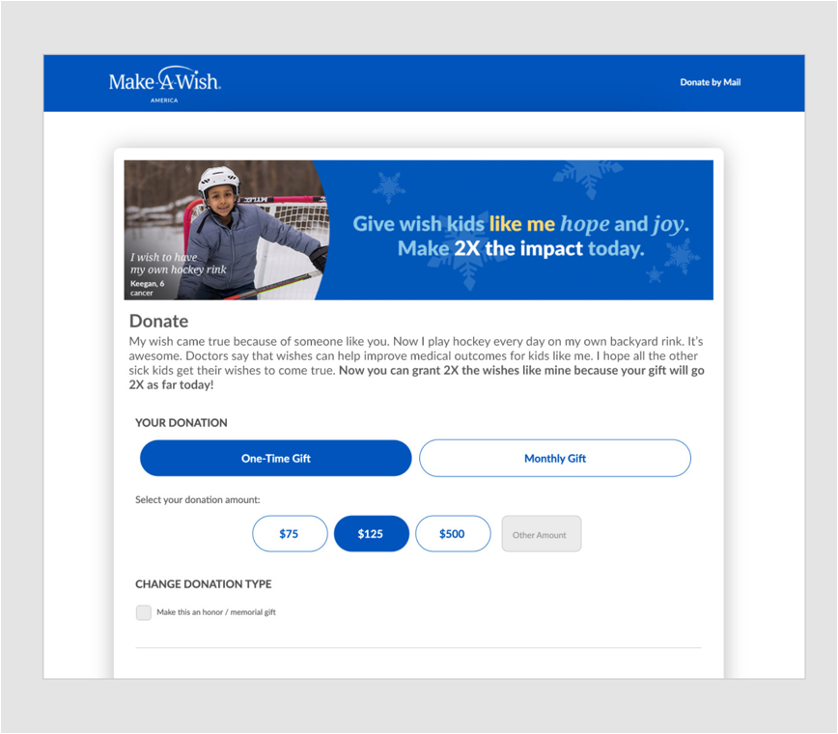Click 'Select your donation amount:' text
Viewport: 838px width, 734px height.
(197, 500)
